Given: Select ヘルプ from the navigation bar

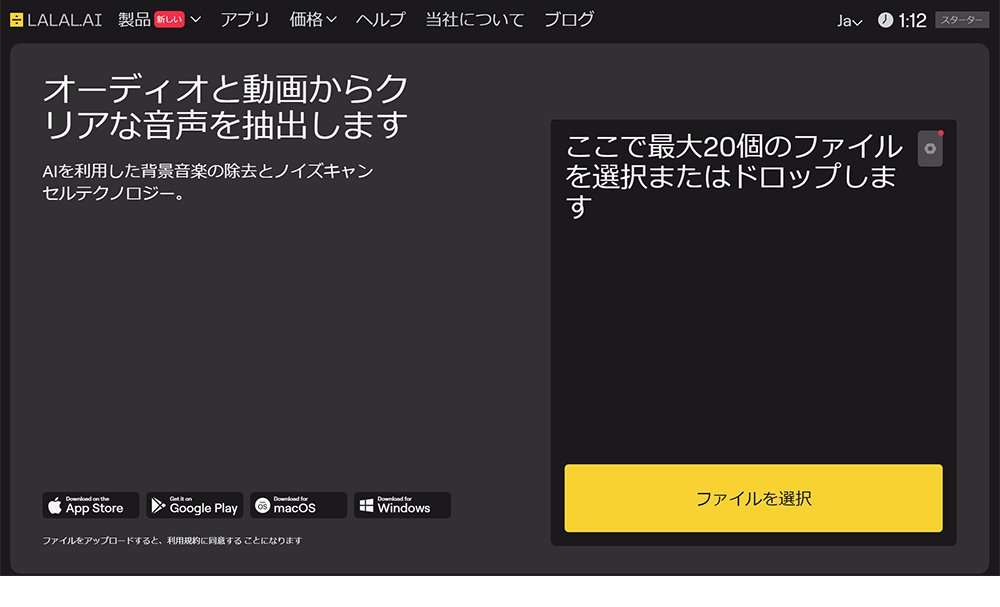Looking at the screenshot, I should coord(379,18).
